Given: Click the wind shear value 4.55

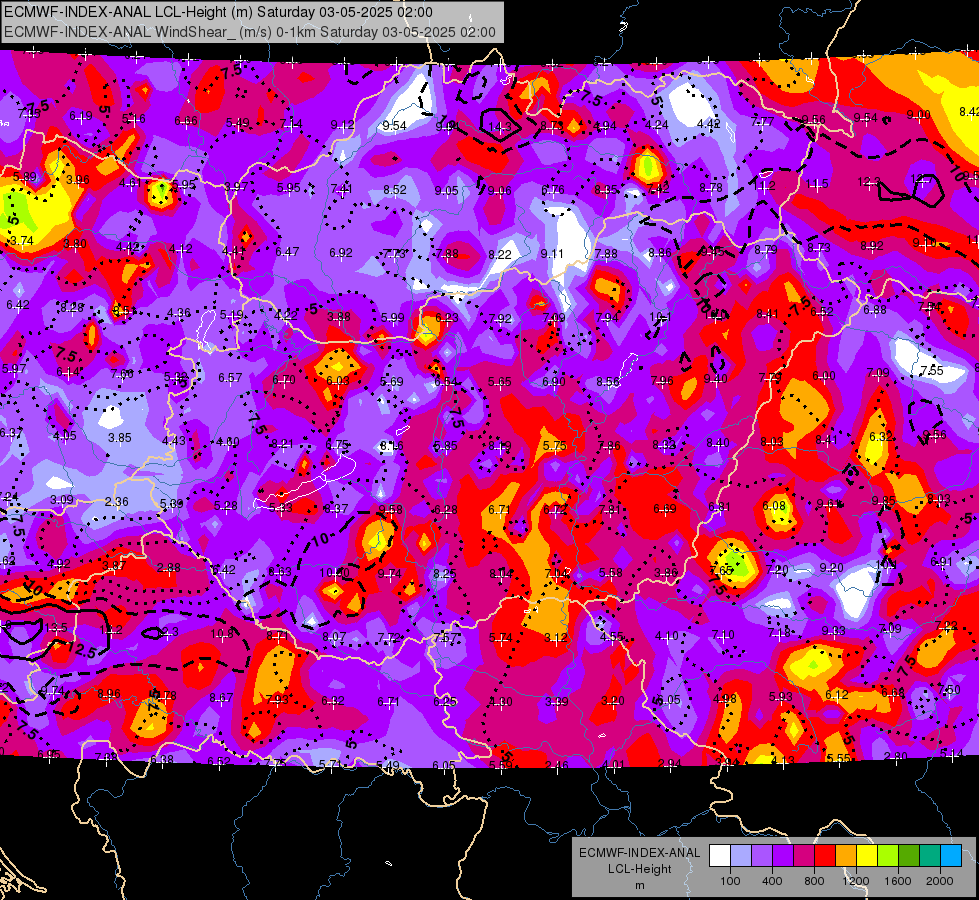Looking at the screenshot, I should (611, 636).
